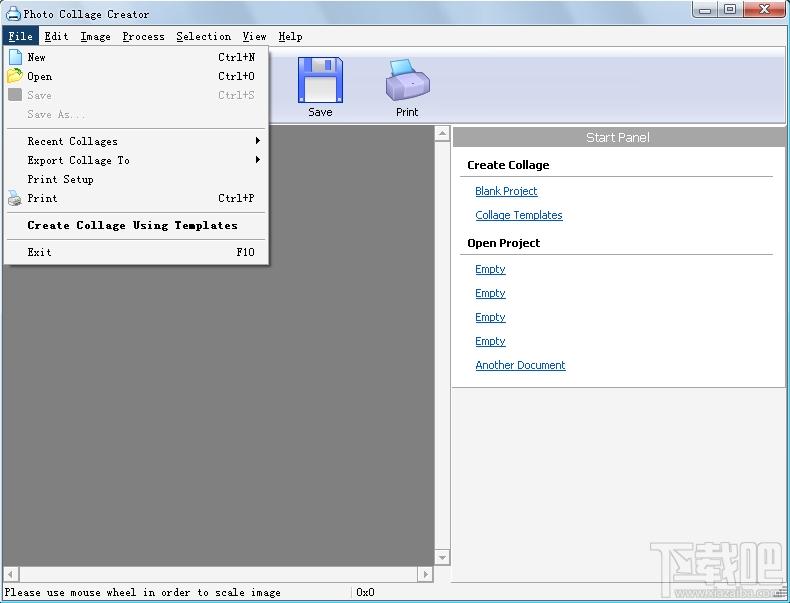Click the Another Document link
Screen dimensions: 790x603
pos(520,365)
